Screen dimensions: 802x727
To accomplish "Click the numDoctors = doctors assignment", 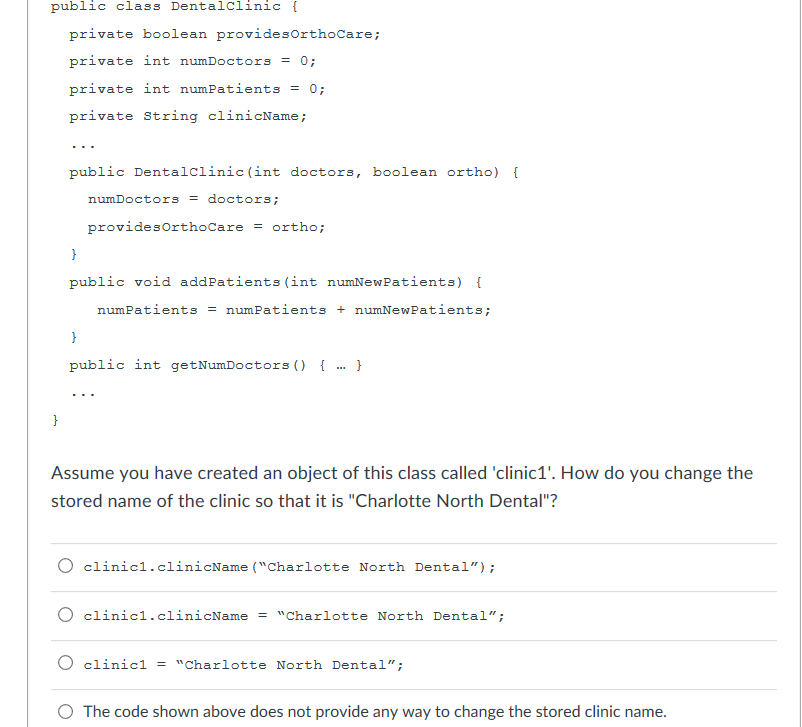I will (x=183, y=199).
